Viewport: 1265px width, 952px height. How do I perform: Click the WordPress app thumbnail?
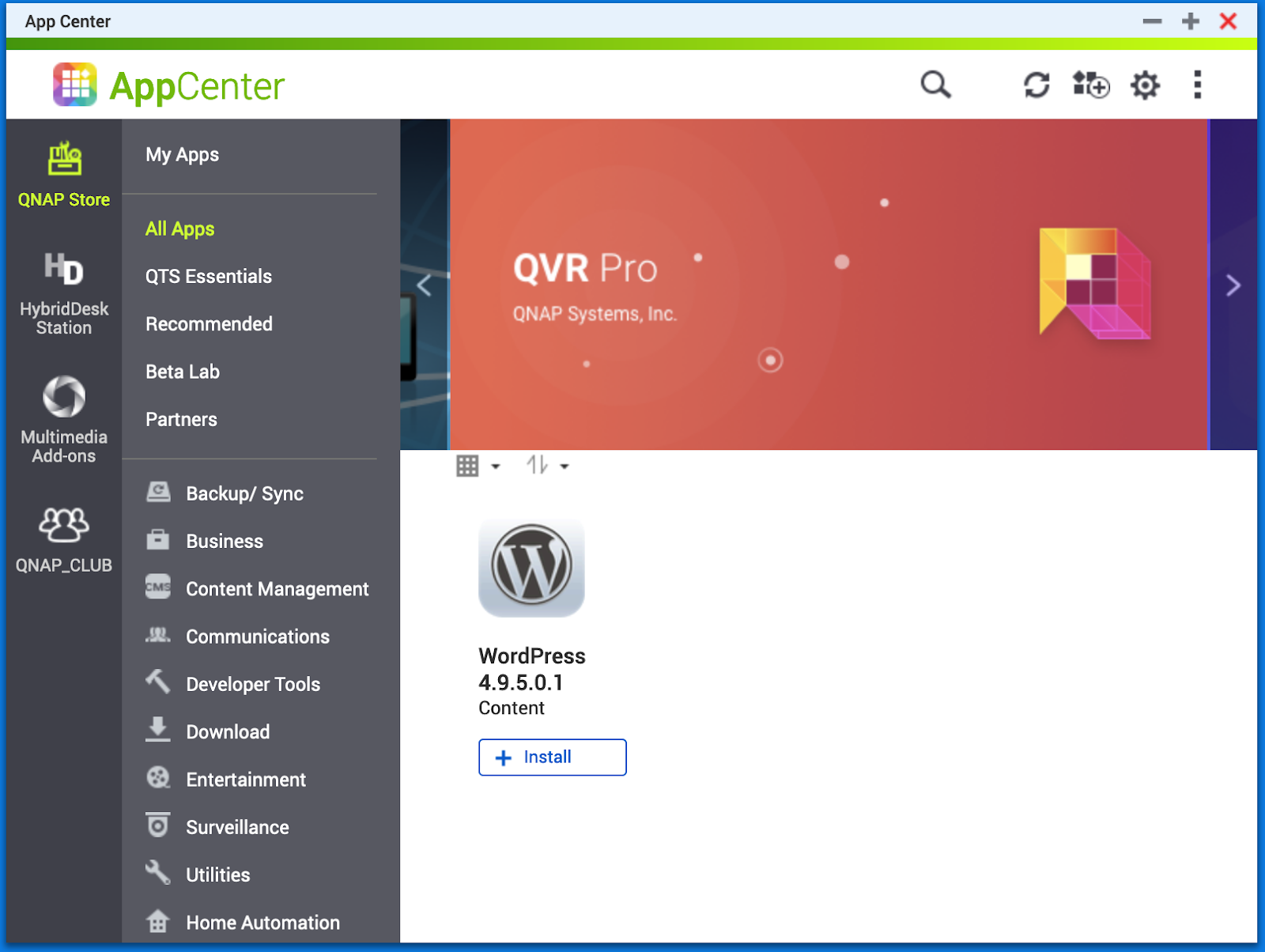coord(531,568)
